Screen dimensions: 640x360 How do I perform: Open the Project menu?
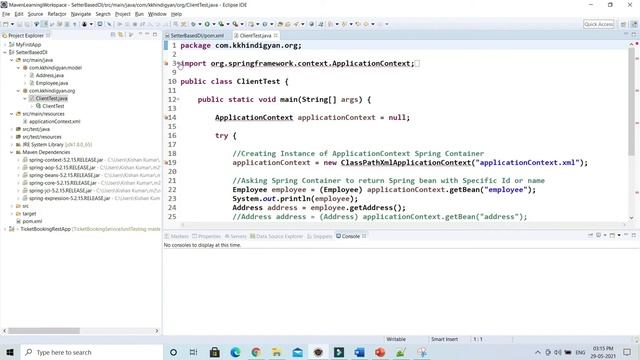coord(122,14)
